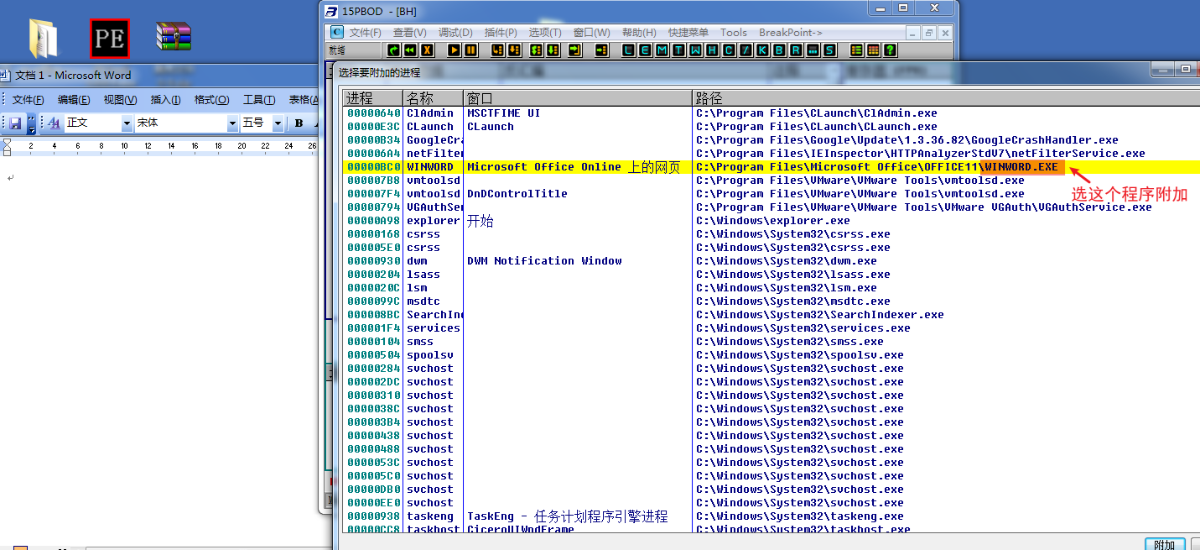Open the PE tool desktop icon
Screen dimensions: 1200x550
[x=109, y=38]
